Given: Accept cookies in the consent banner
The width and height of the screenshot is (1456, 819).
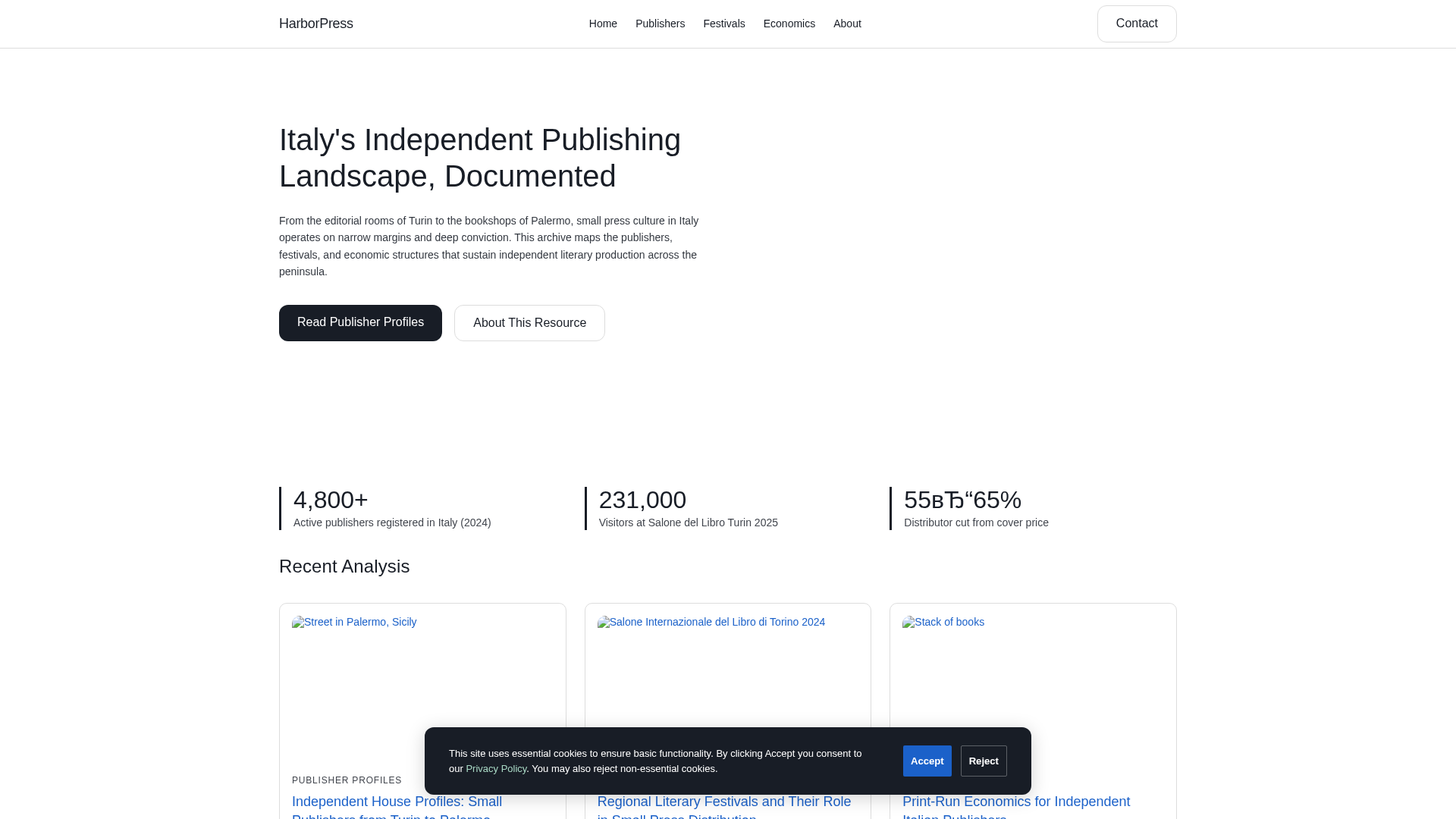Looking at the screenshot, I should pyautogui.click(x=927, y=761).
